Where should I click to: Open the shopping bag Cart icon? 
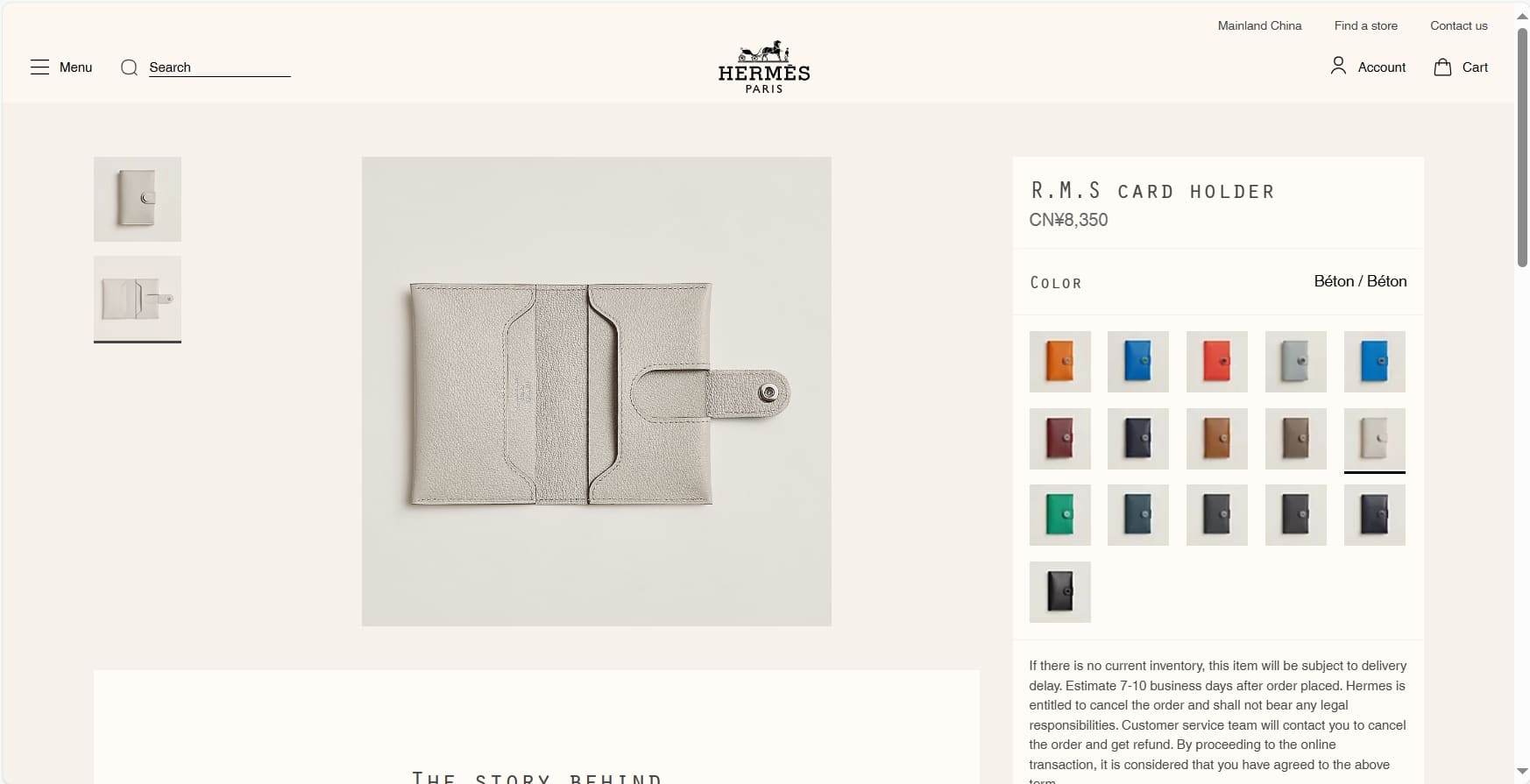(x=1442, y=67)
